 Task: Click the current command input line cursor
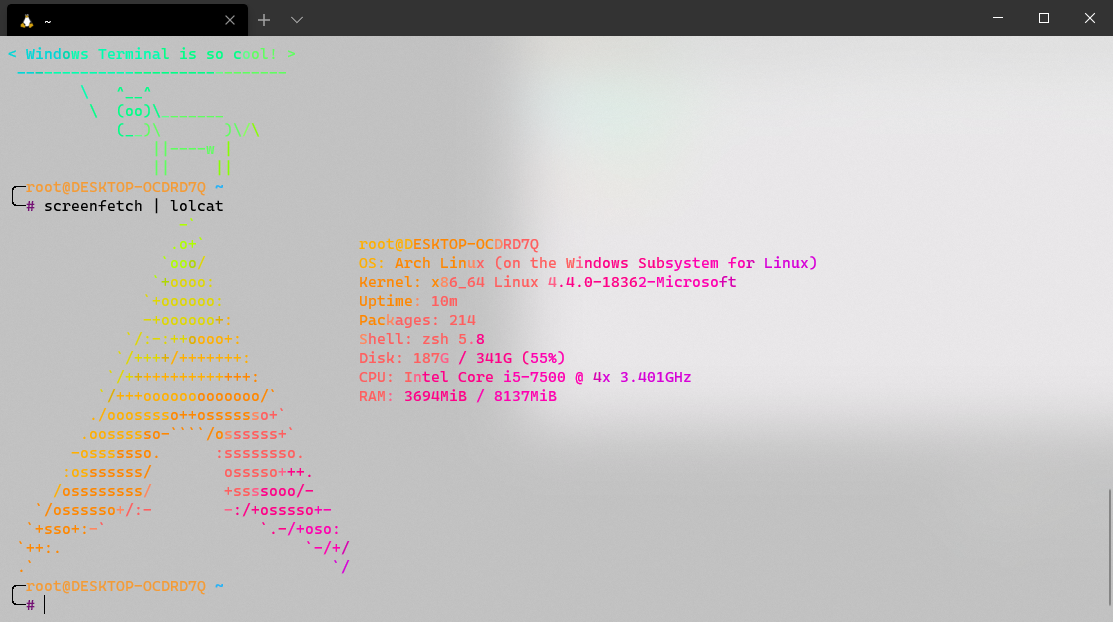tap(44, 605)
